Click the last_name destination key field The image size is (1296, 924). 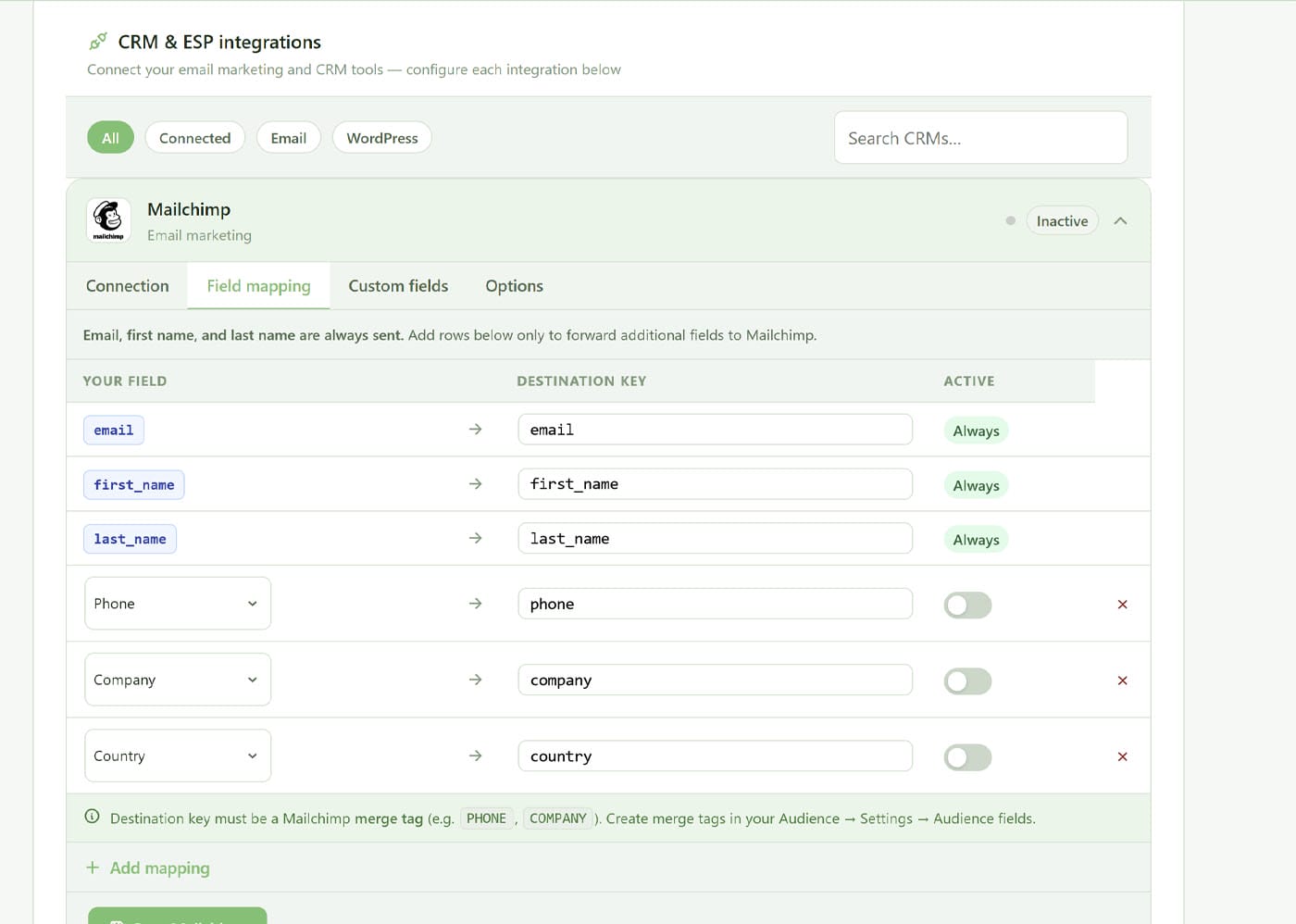(x=716, y=538)
